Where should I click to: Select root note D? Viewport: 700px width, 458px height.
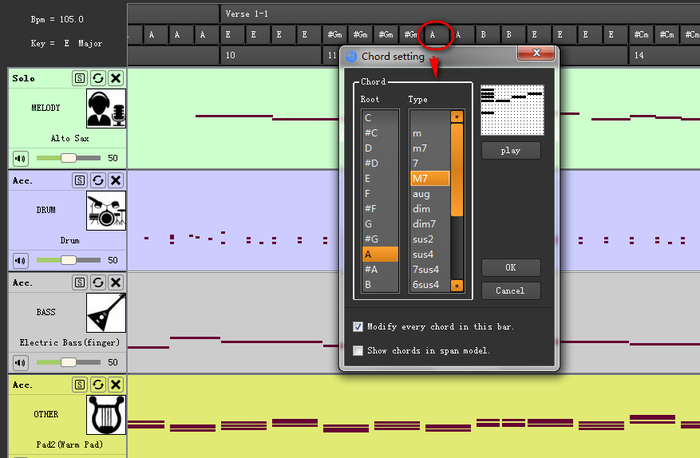click(x=380, y=148)
